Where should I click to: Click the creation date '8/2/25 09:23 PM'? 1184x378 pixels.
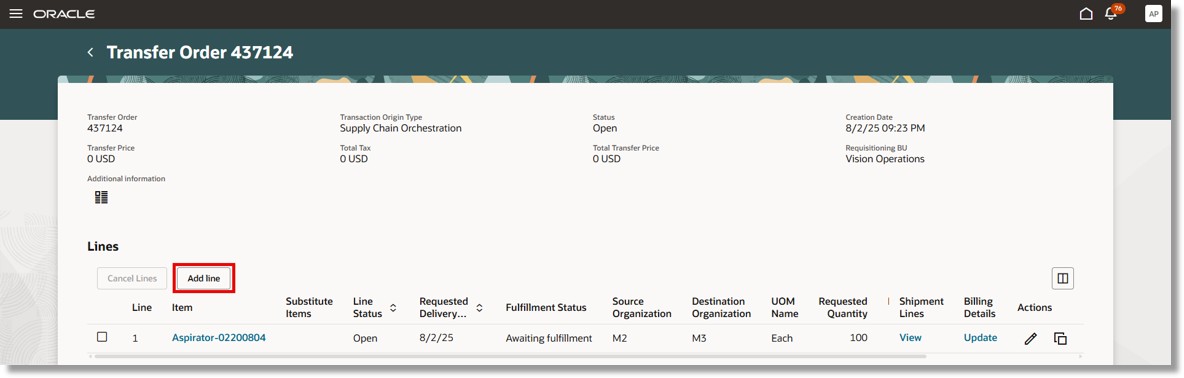[x=885, y=128]
